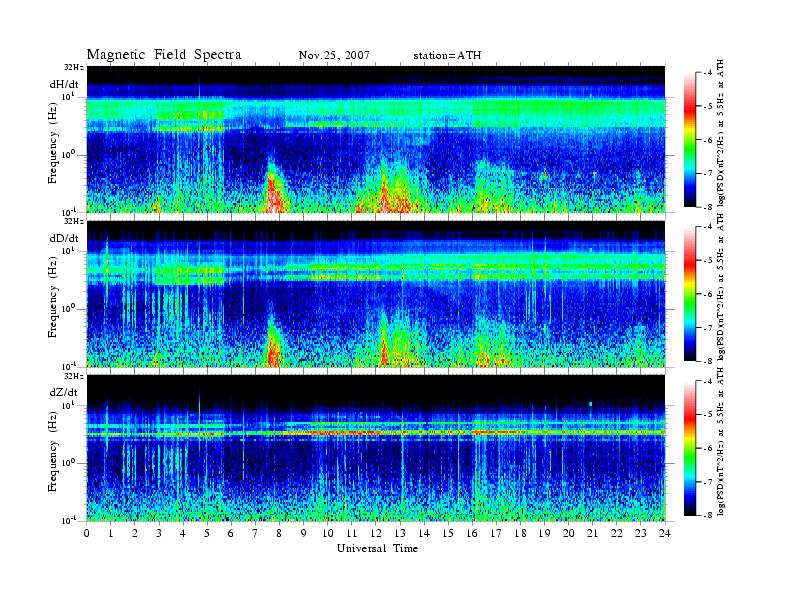Open the dH/dt spectrogram panel
Viewport: 792px width, 612px height.
pyautogui.click(x=376, y=139)
